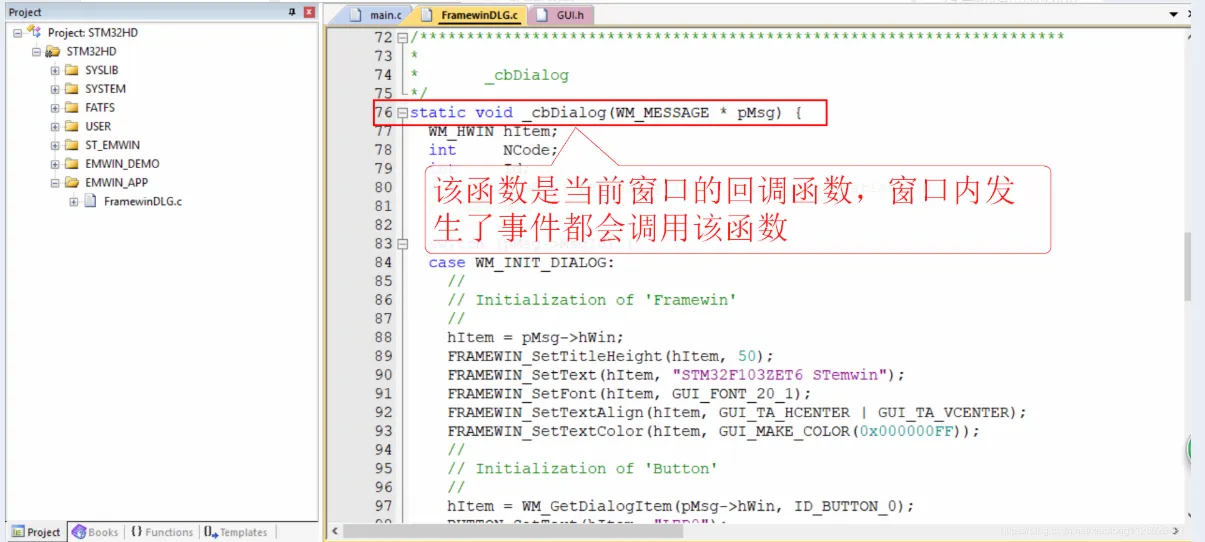Collapse the EMWIN_APP group

coord(55,182)
